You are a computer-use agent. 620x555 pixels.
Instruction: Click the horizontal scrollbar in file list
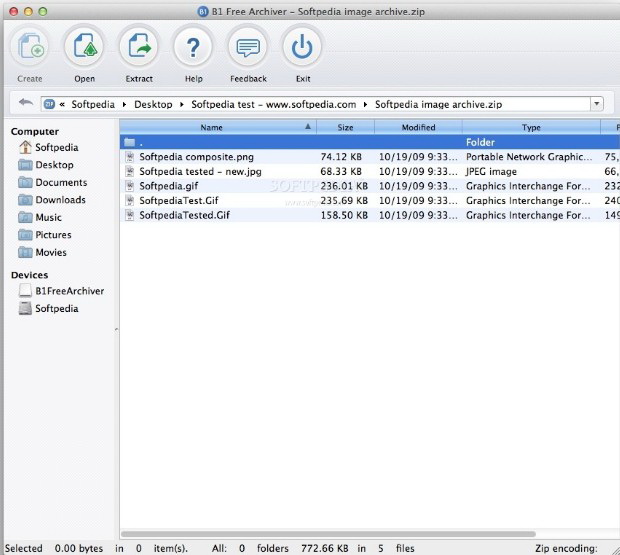328,534
